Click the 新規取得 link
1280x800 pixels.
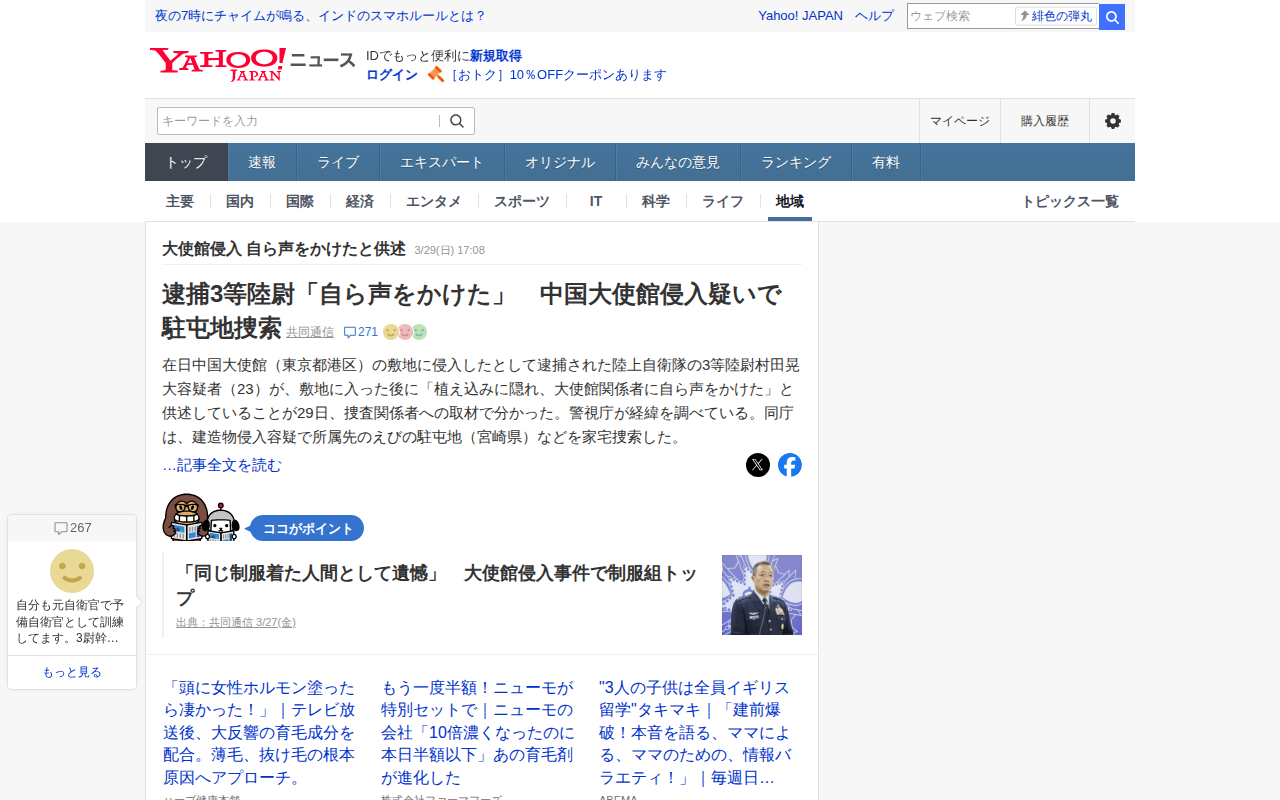(496, 56)
